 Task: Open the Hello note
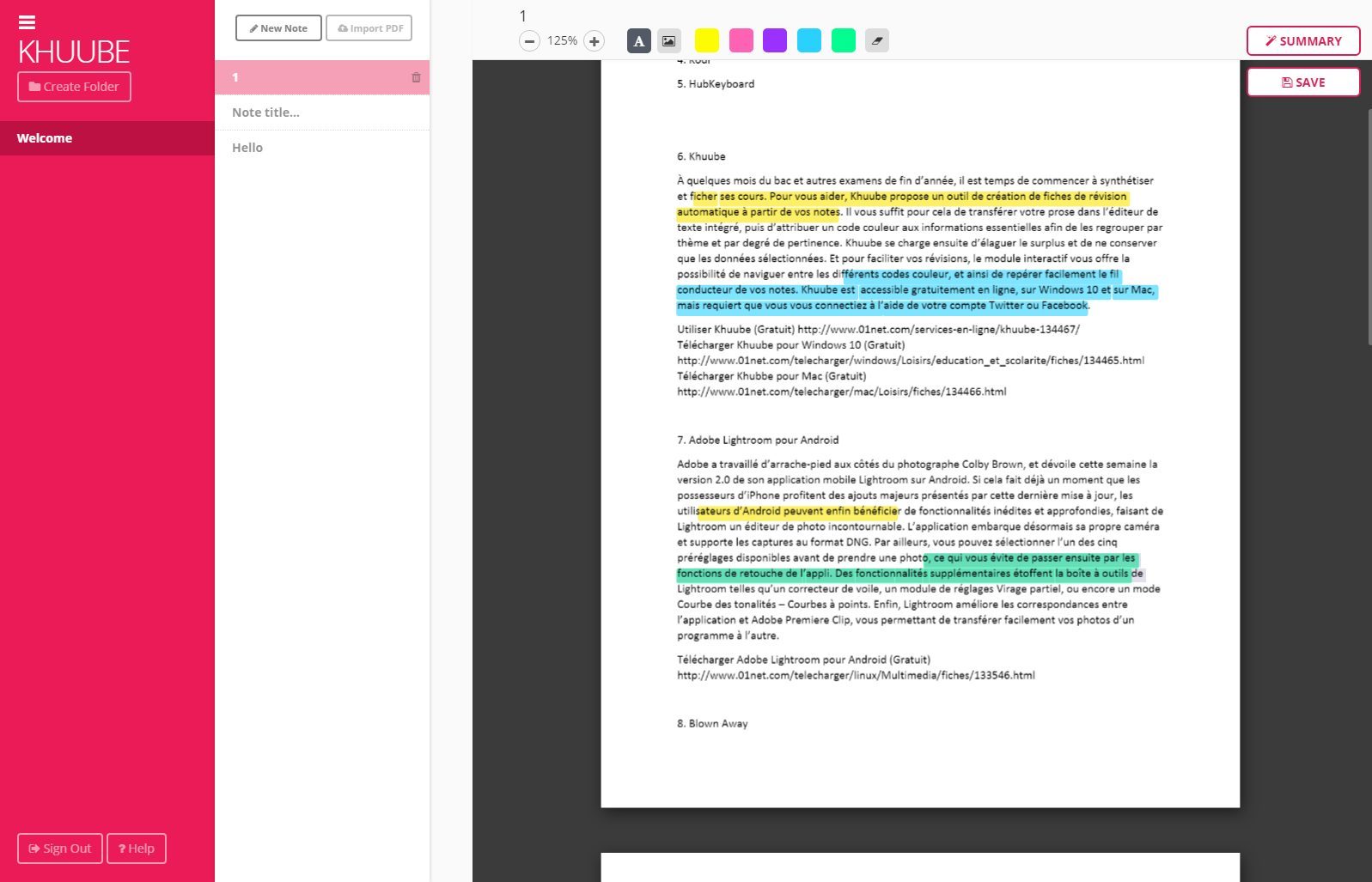click(247, 148)
